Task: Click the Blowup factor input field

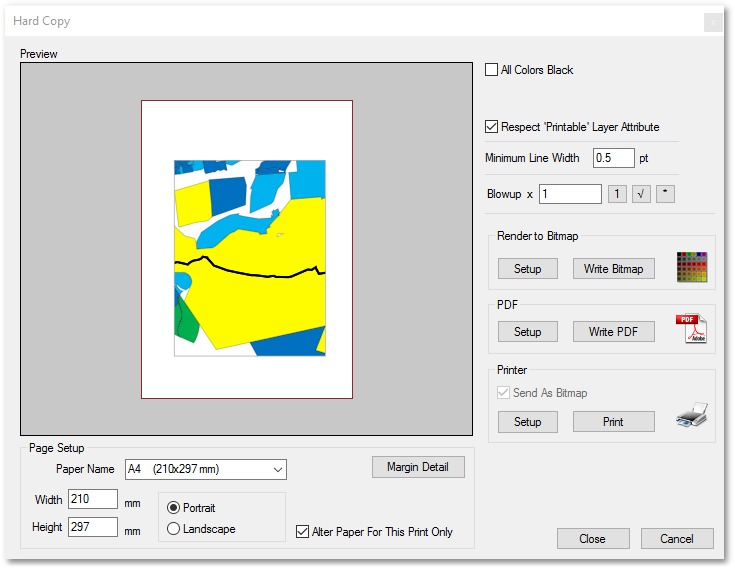Action: pos(570,194)
